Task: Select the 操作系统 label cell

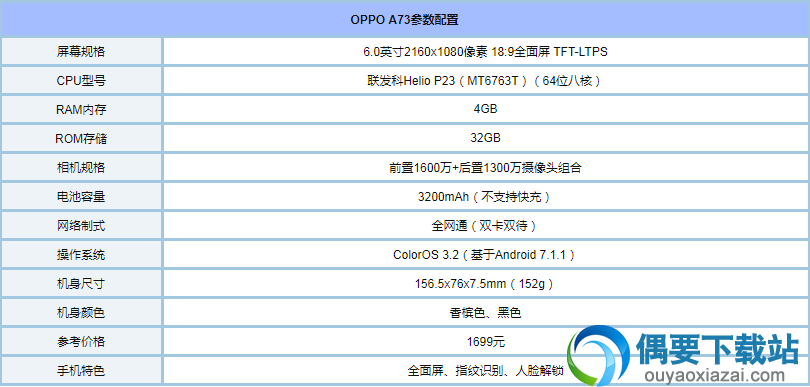Action: 82,254
